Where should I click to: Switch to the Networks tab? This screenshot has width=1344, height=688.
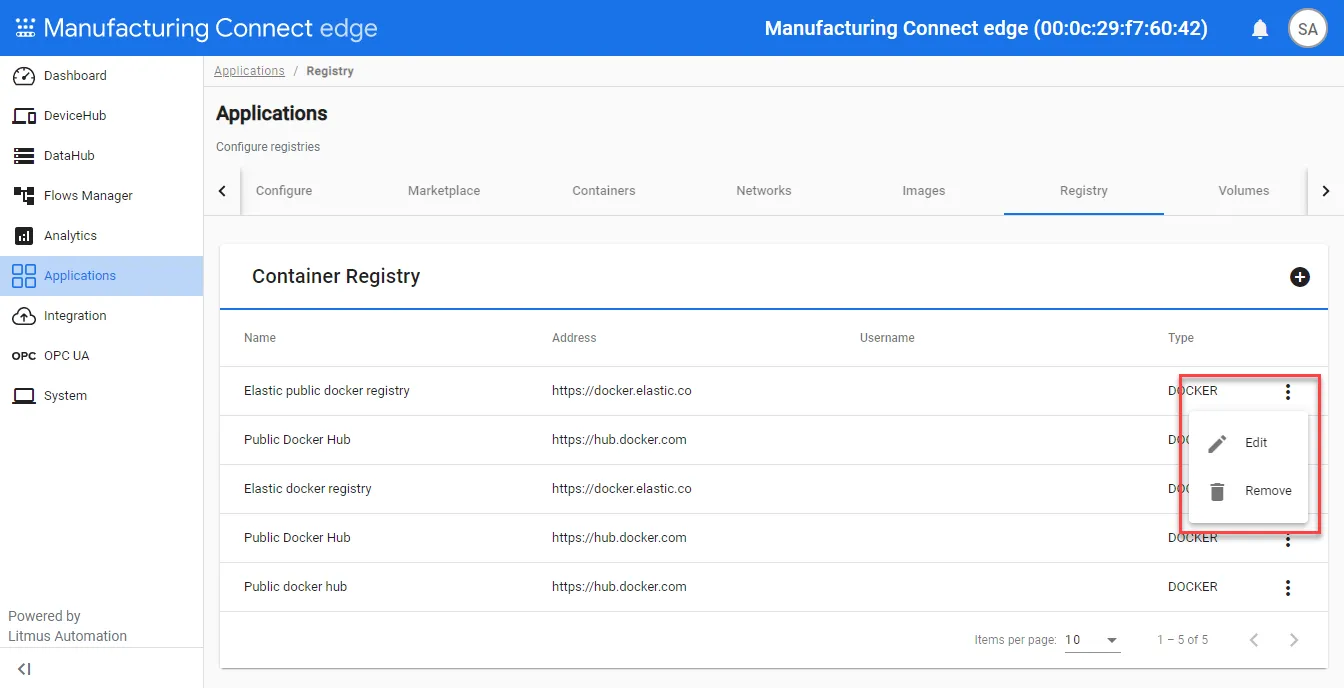[x=764, y=191]
